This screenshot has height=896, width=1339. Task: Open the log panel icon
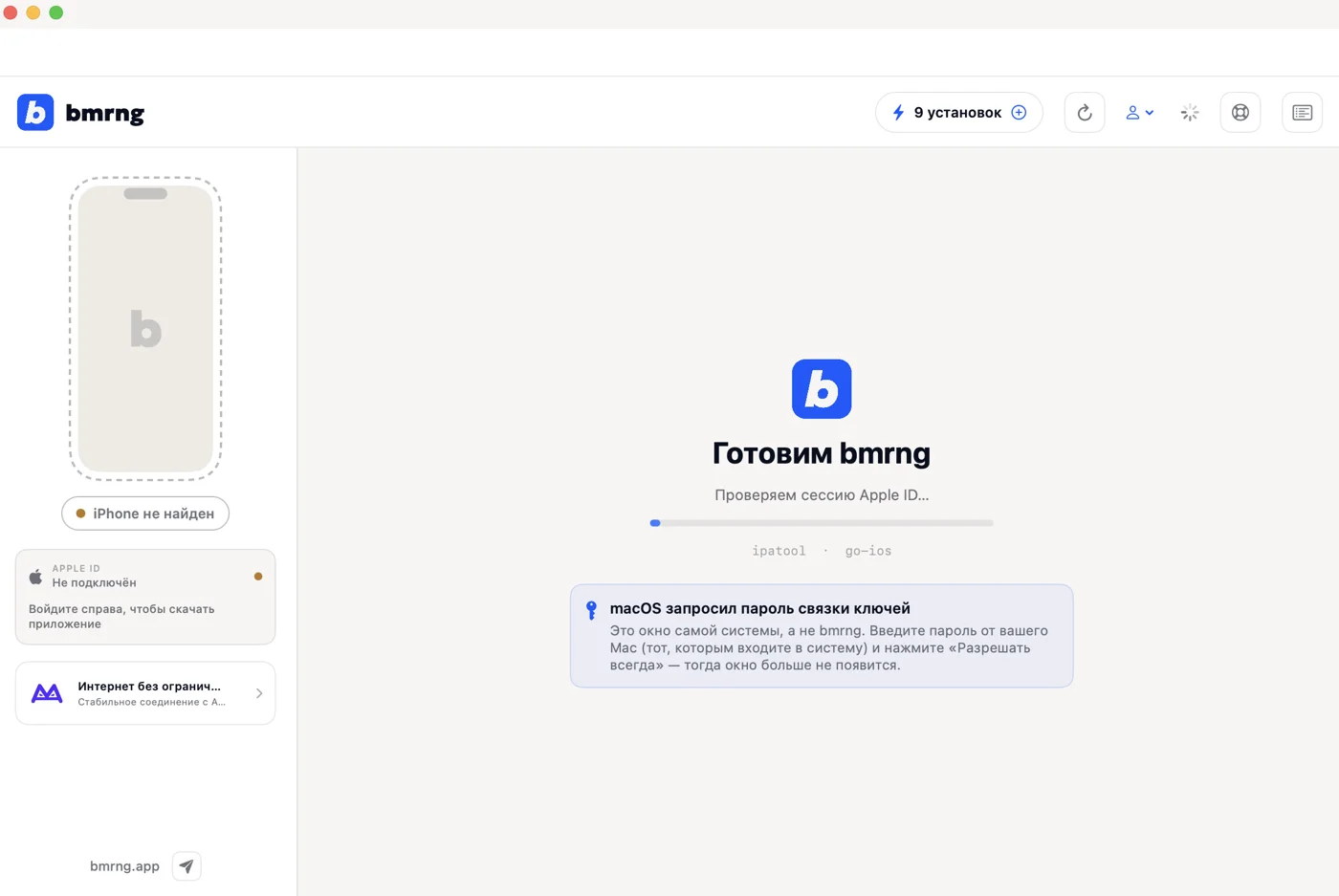coord(1302,113)
